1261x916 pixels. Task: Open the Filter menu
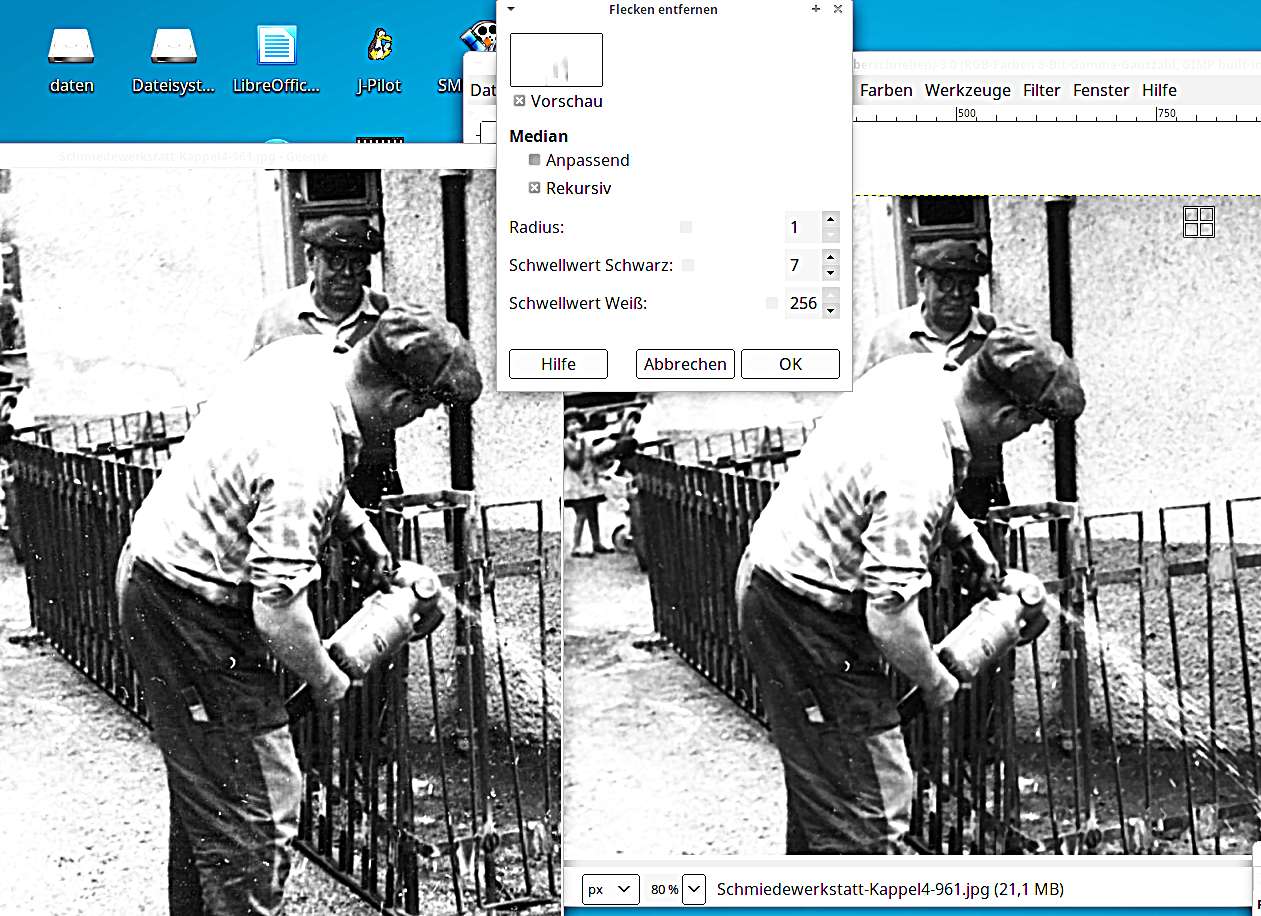click(x=1041, y=90)
